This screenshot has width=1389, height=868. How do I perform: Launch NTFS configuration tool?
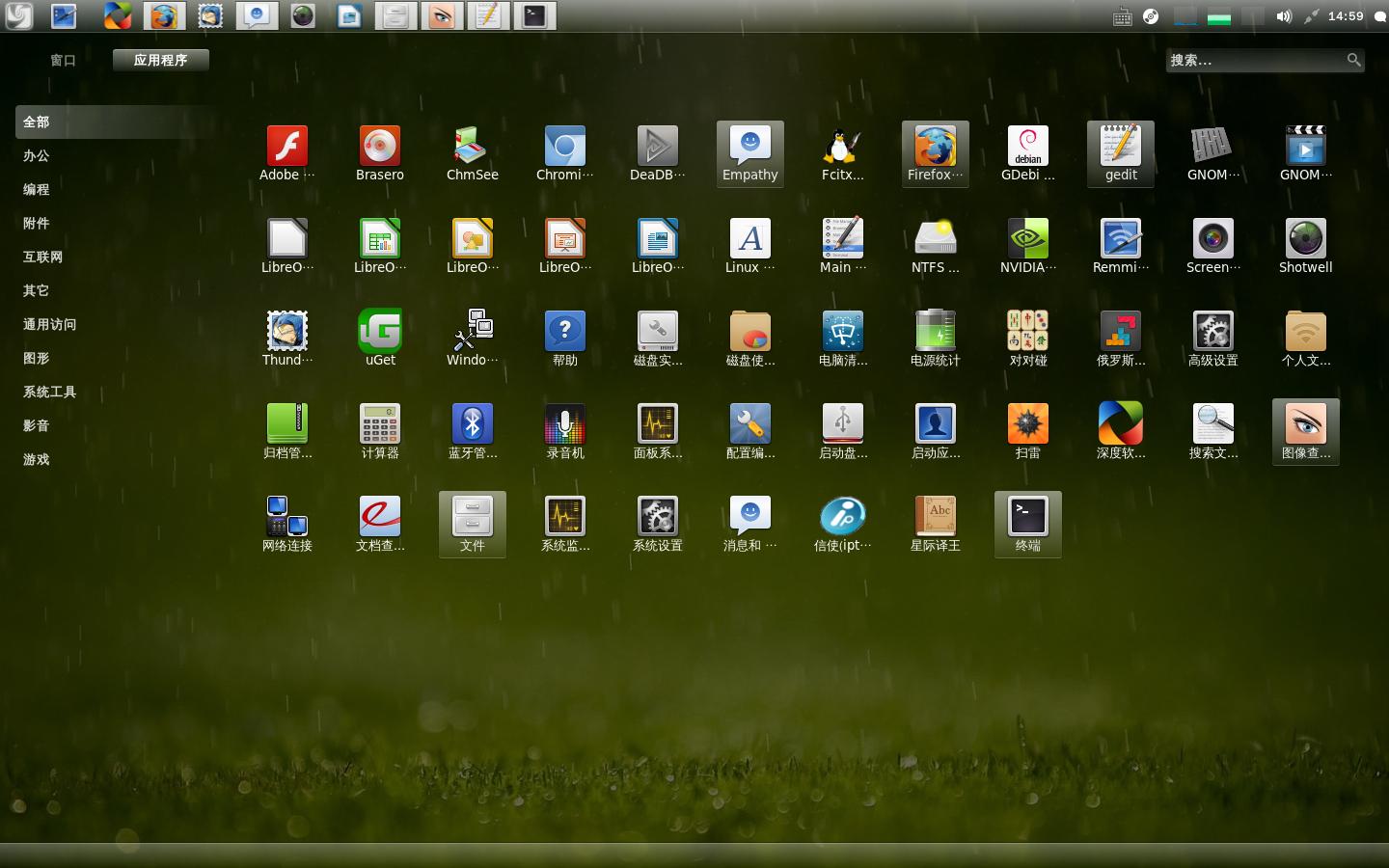(936, 246)
